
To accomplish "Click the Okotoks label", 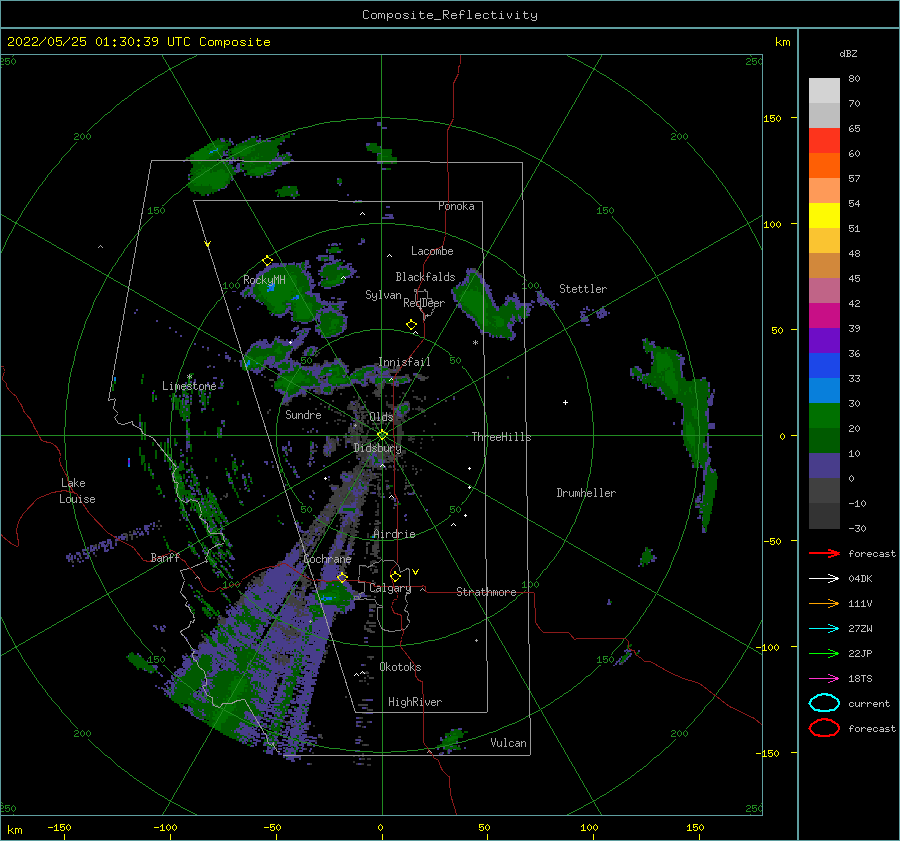I will [400, 667].
